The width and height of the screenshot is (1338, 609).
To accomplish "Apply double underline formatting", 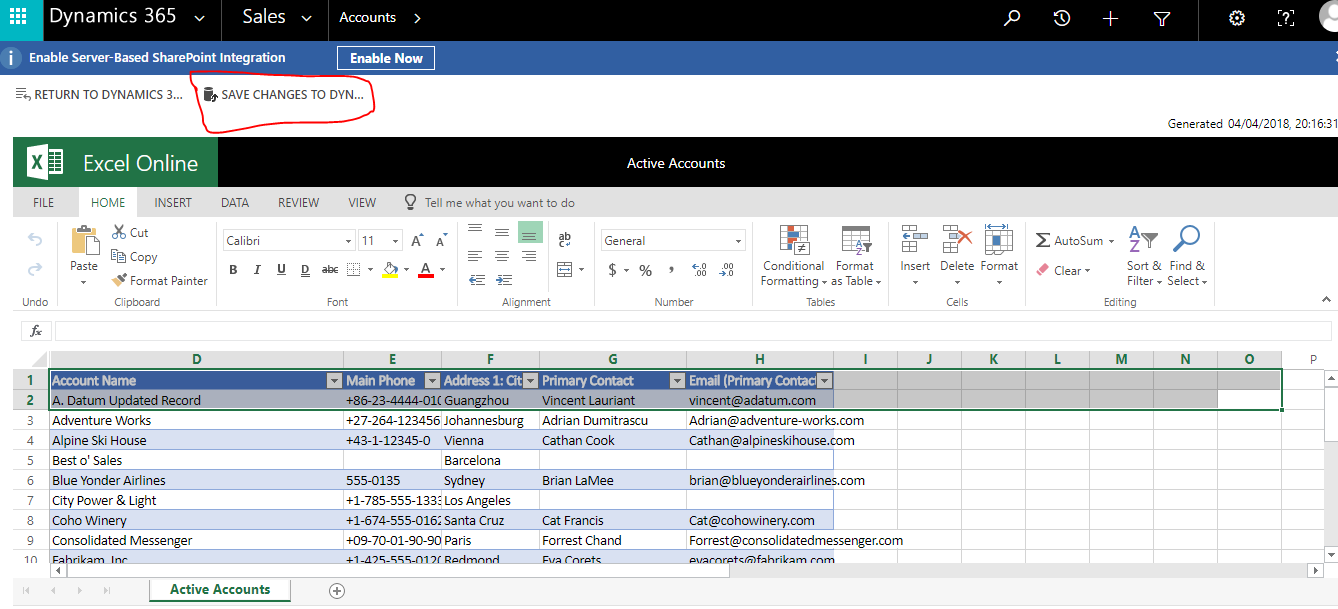I will point(304,270).
